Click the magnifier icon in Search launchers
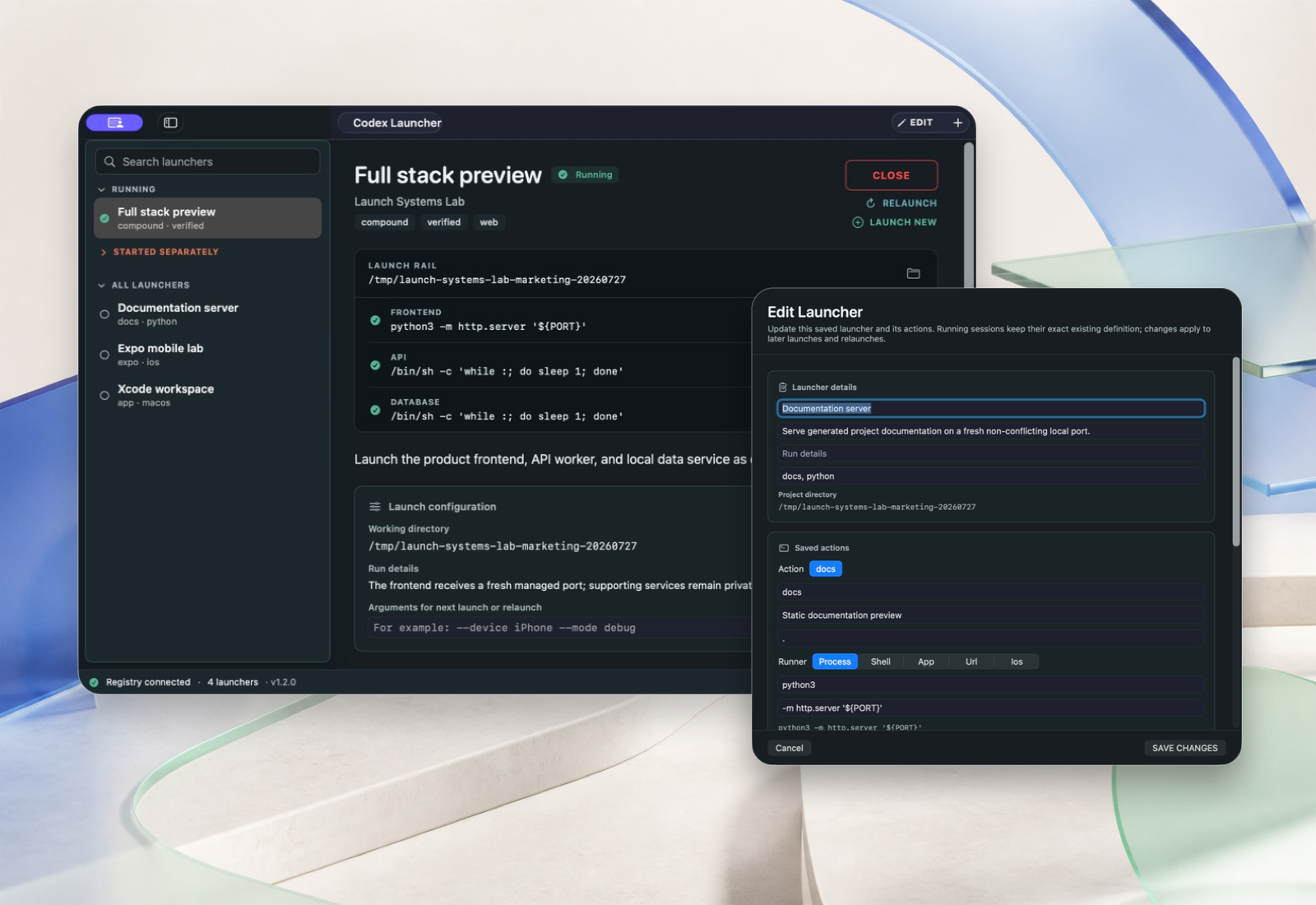 click(109, 162)
